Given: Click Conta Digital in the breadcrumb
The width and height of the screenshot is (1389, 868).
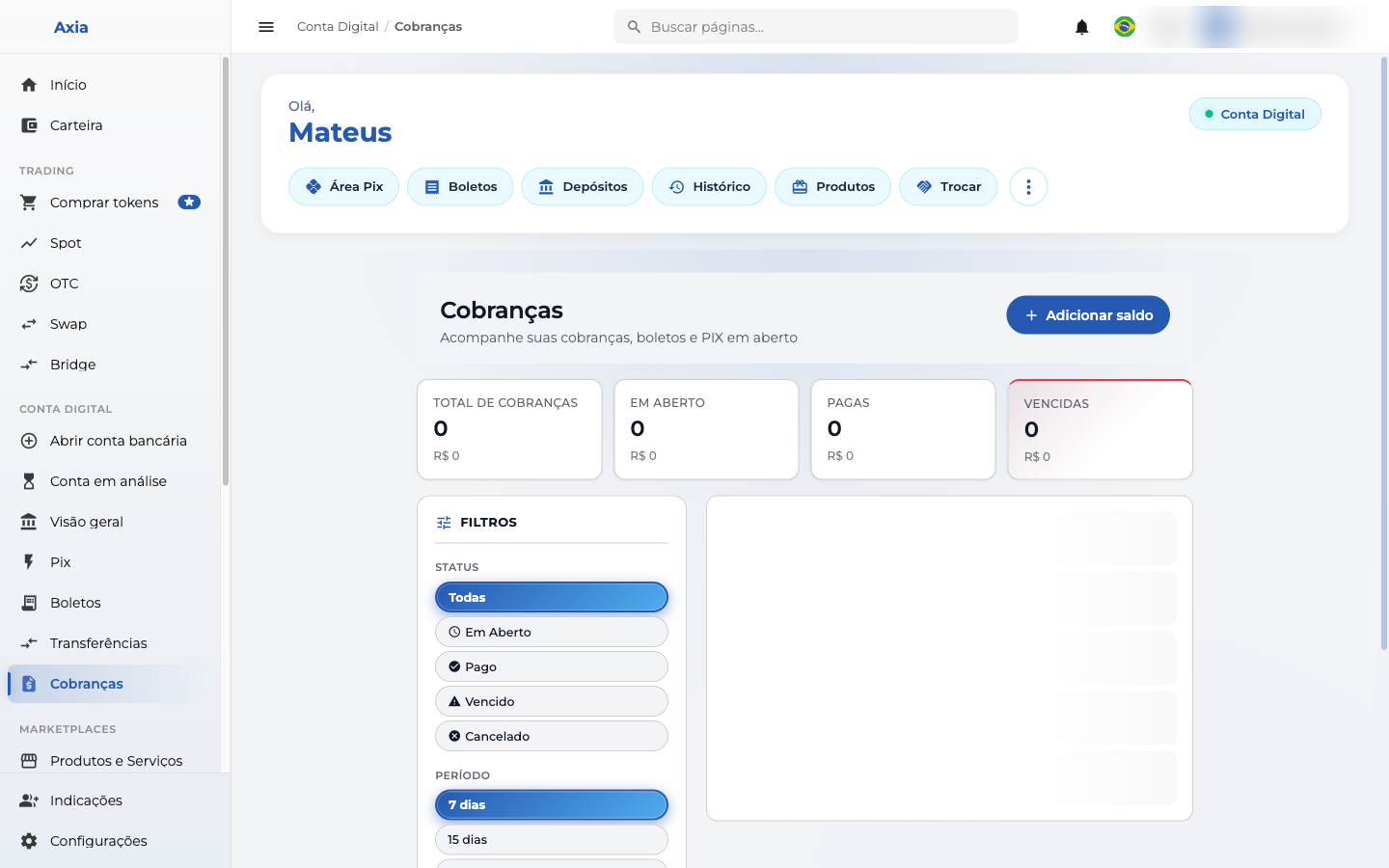Looking at the screenshot, I should pyautogui.click(x=338, y=27).
